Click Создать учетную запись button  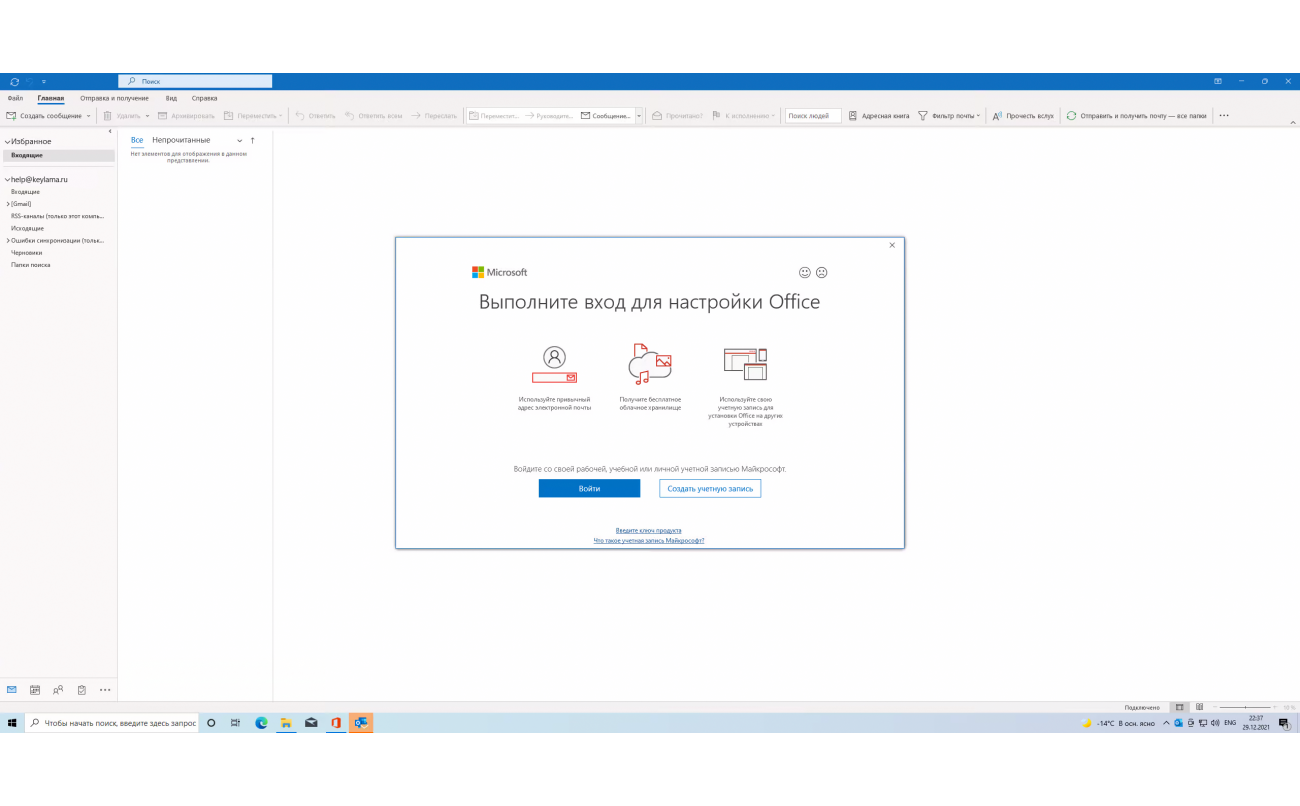(710, 488)
